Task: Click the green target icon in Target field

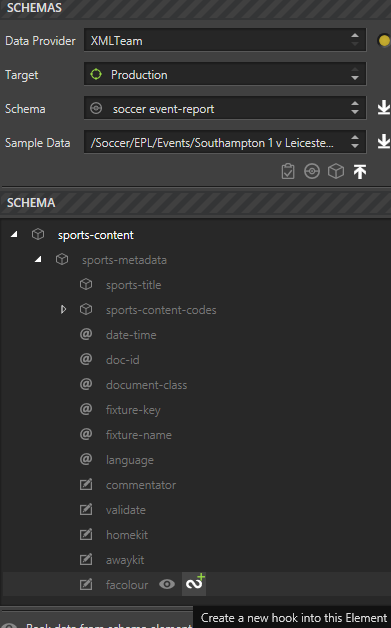Action: [96, 74]
